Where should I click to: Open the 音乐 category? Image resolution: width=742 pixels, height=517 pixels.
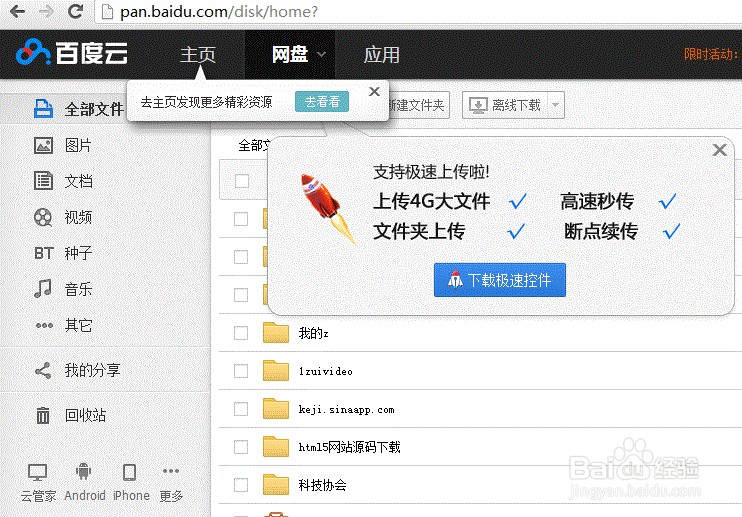[78, 289]
